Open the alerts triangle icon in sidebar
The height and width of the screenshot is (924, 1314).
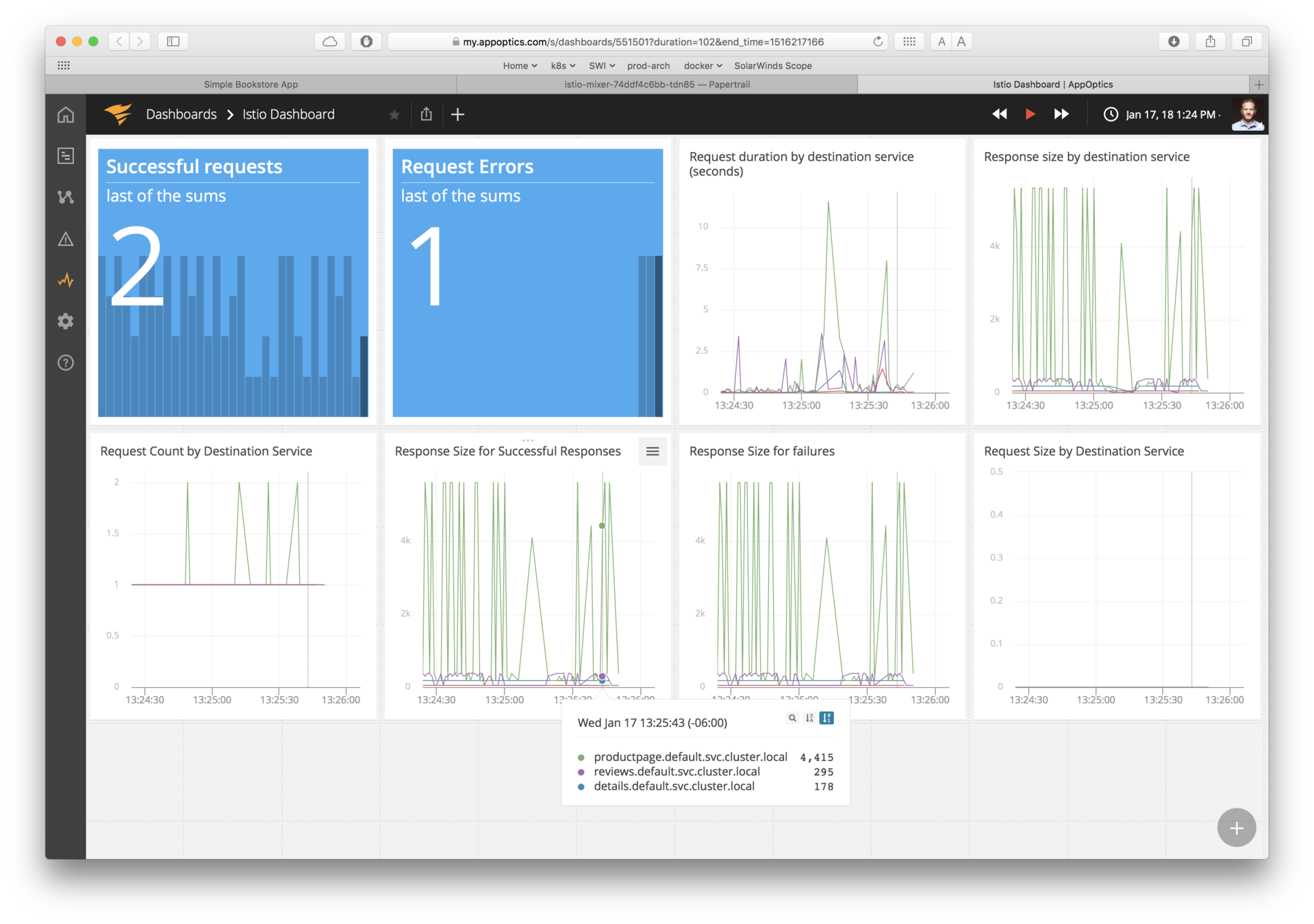point(66,239)
